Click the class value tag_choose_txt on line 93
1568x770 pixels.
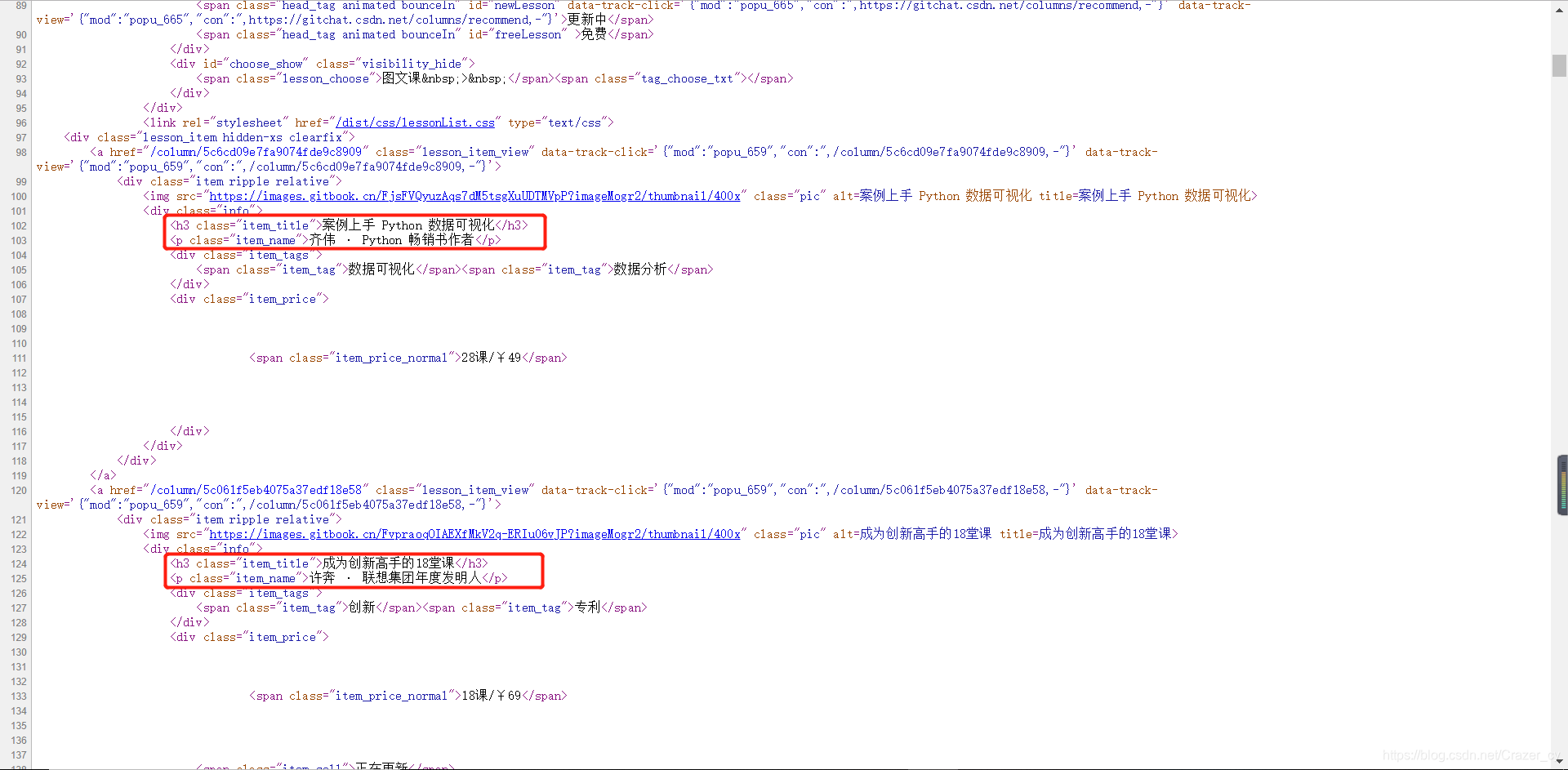point(687,78)
